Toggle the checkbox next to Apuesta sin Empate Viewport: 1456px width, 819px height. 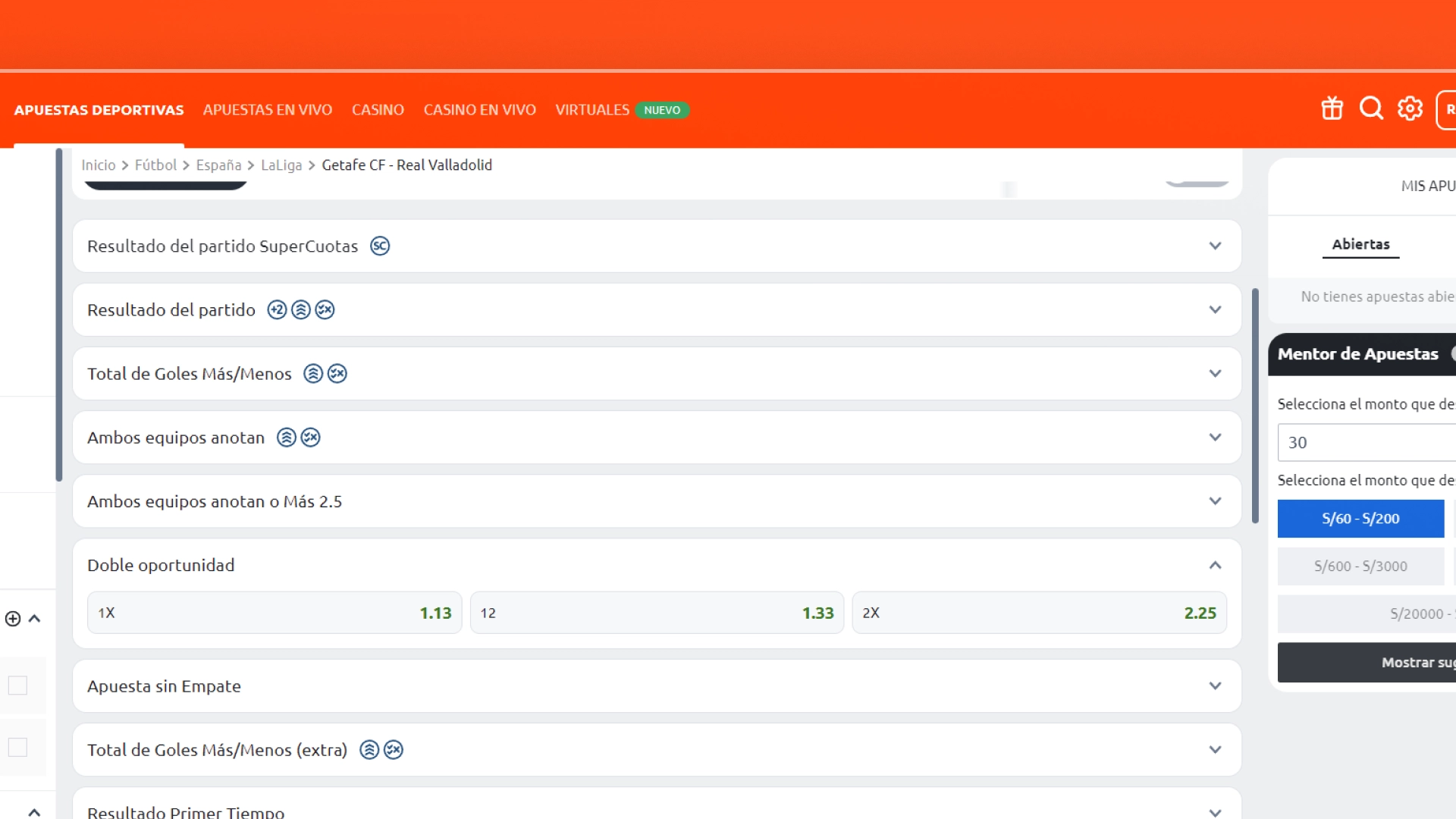click(x=17, y=686)
